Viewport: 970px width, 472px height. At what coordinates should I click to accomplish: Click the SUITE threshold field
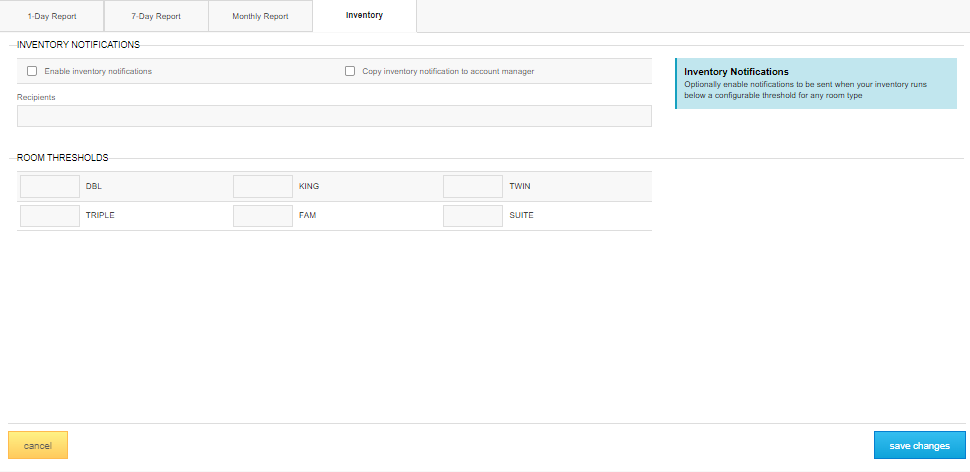click(x=473, y=216)
